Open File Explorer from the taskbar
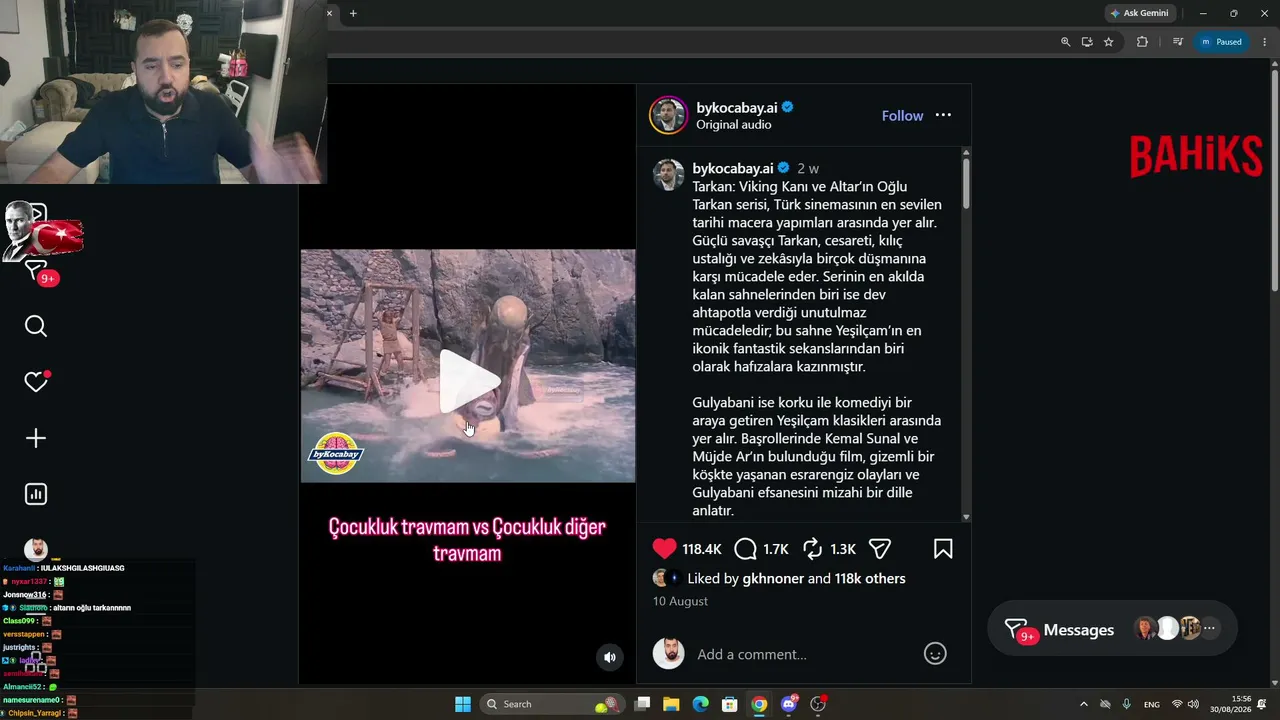The width and height of the screenshot is (1280, 720). [672, 704]
